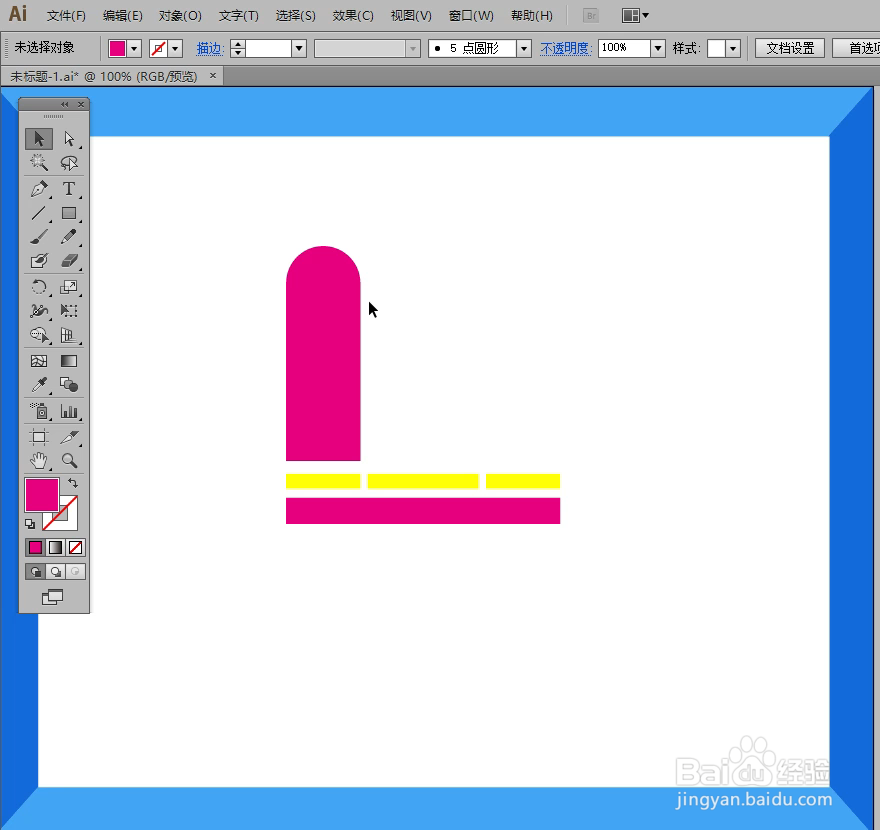Image resolution: width=880 pixels, height=830 pixels.
Task: Select the Direct Selection tool
Action: coord(69,139)
